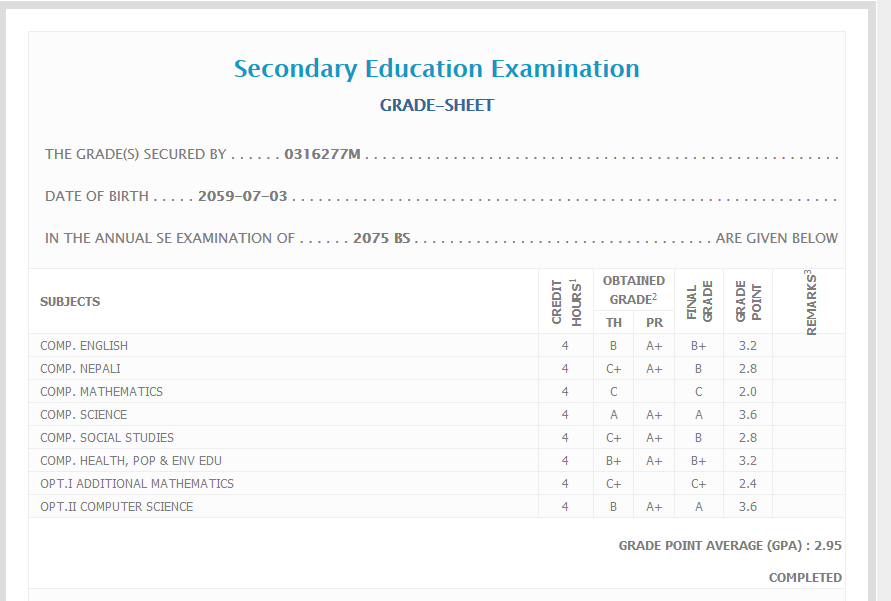Click the Grade Point Average 2.95 line
The image size is (891, 601).
point(730,546)
